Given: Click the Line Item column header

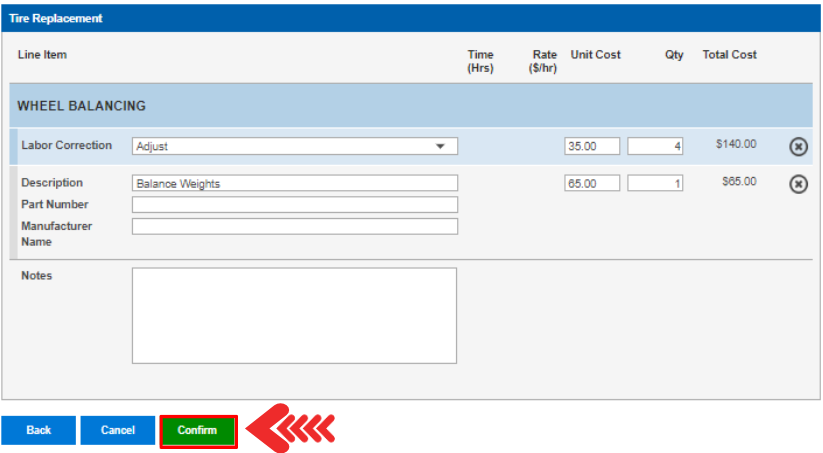Looking at the screenshot, I should pyautogui.click(x=42, y=55).
